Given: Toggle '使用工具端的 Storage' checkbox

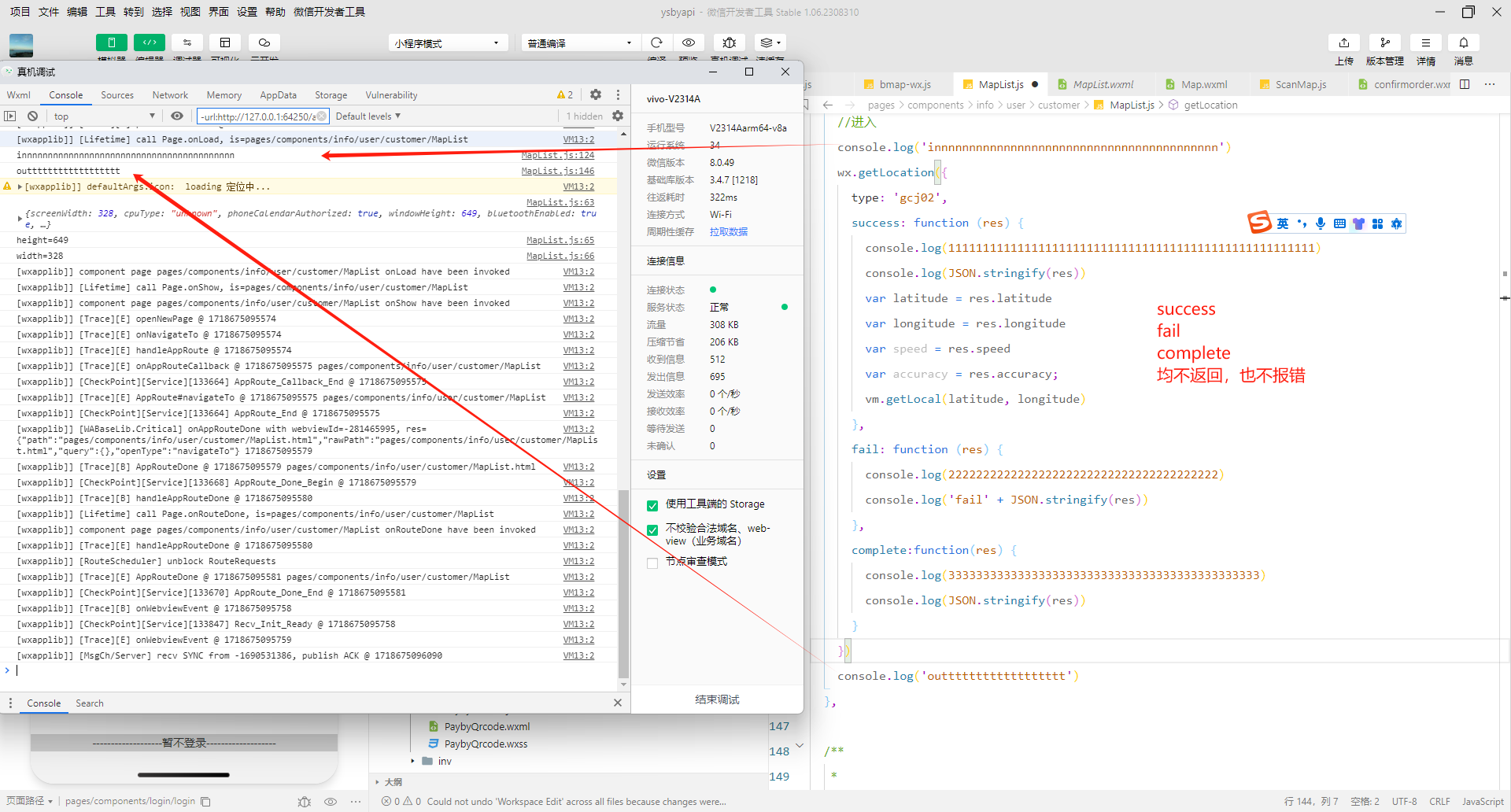Looking at the screenshot, I should tap(652, 505).
